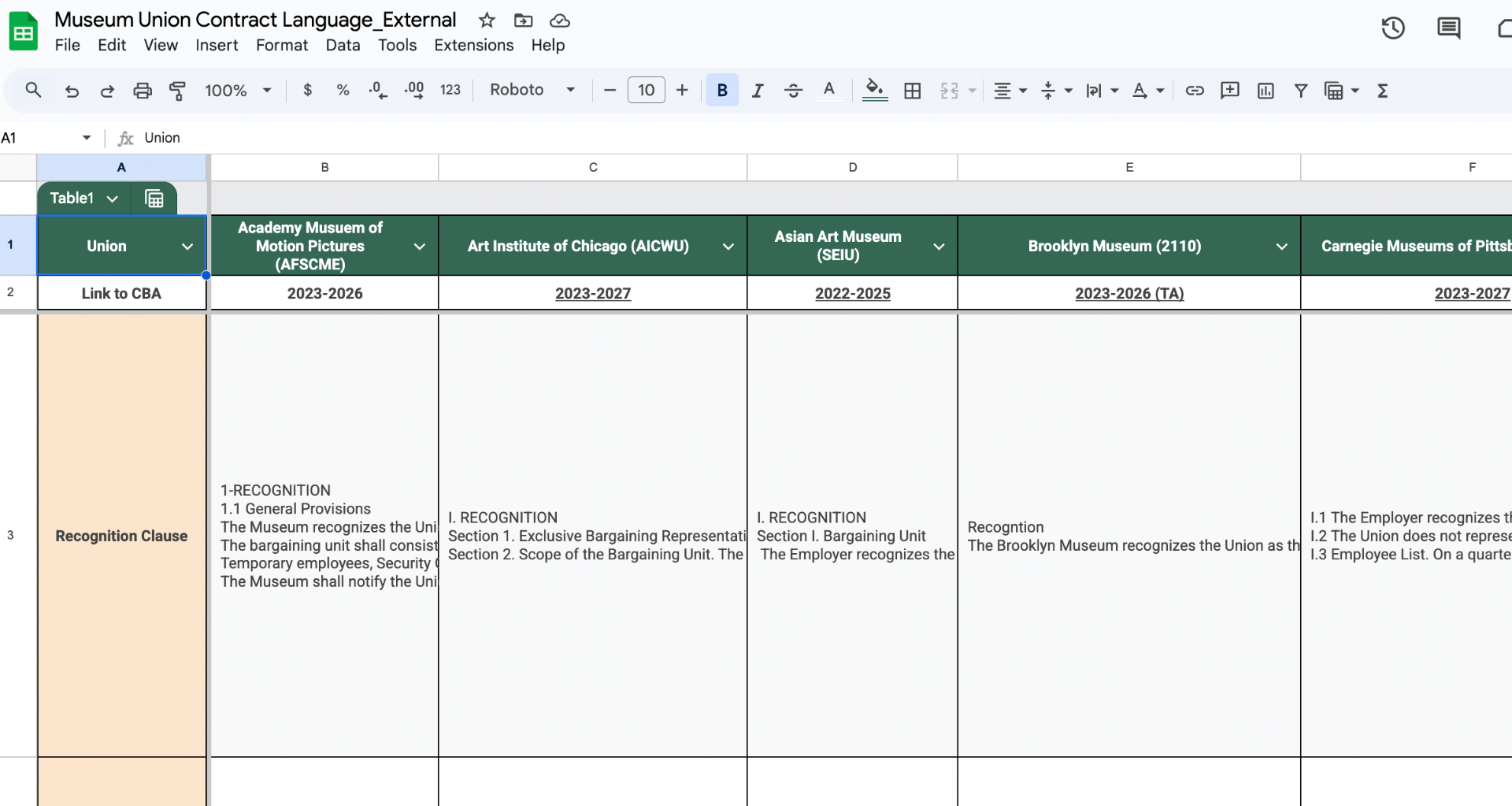
Task: Open Roboto font family dropdown
Action: (x=532, y=90)
